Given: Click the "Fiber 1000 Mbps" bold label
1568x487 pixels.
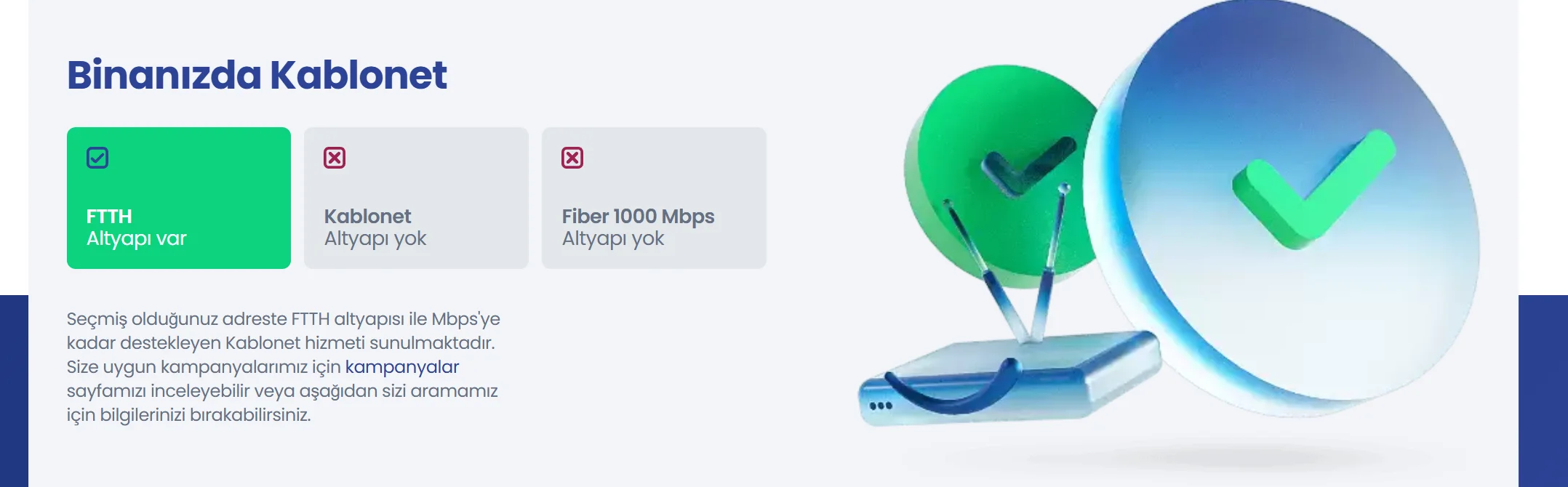Looking at the screenshot, I should [x=638, y=217].
